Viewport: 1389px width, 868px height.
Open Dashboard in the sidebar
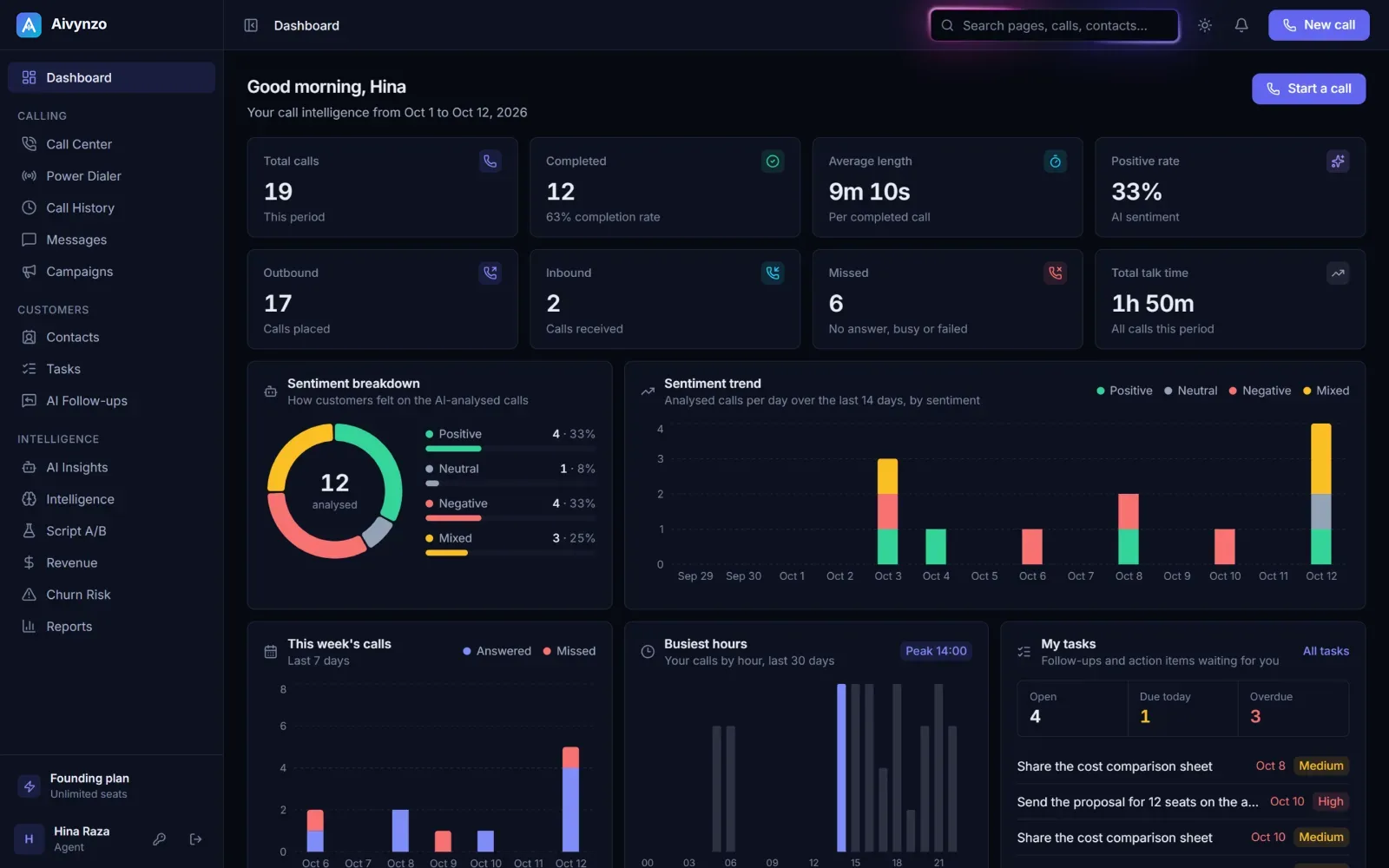111,77
